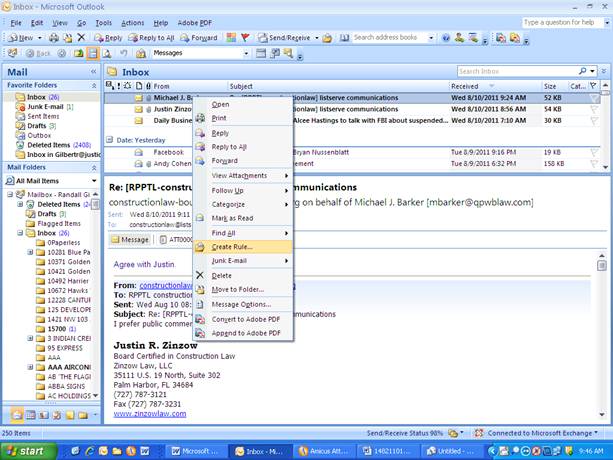Image resolution: width=613 pixels, height=460 pixels.
Task: Open the All Mail Items dropdown
Action: tap(94, 181)
